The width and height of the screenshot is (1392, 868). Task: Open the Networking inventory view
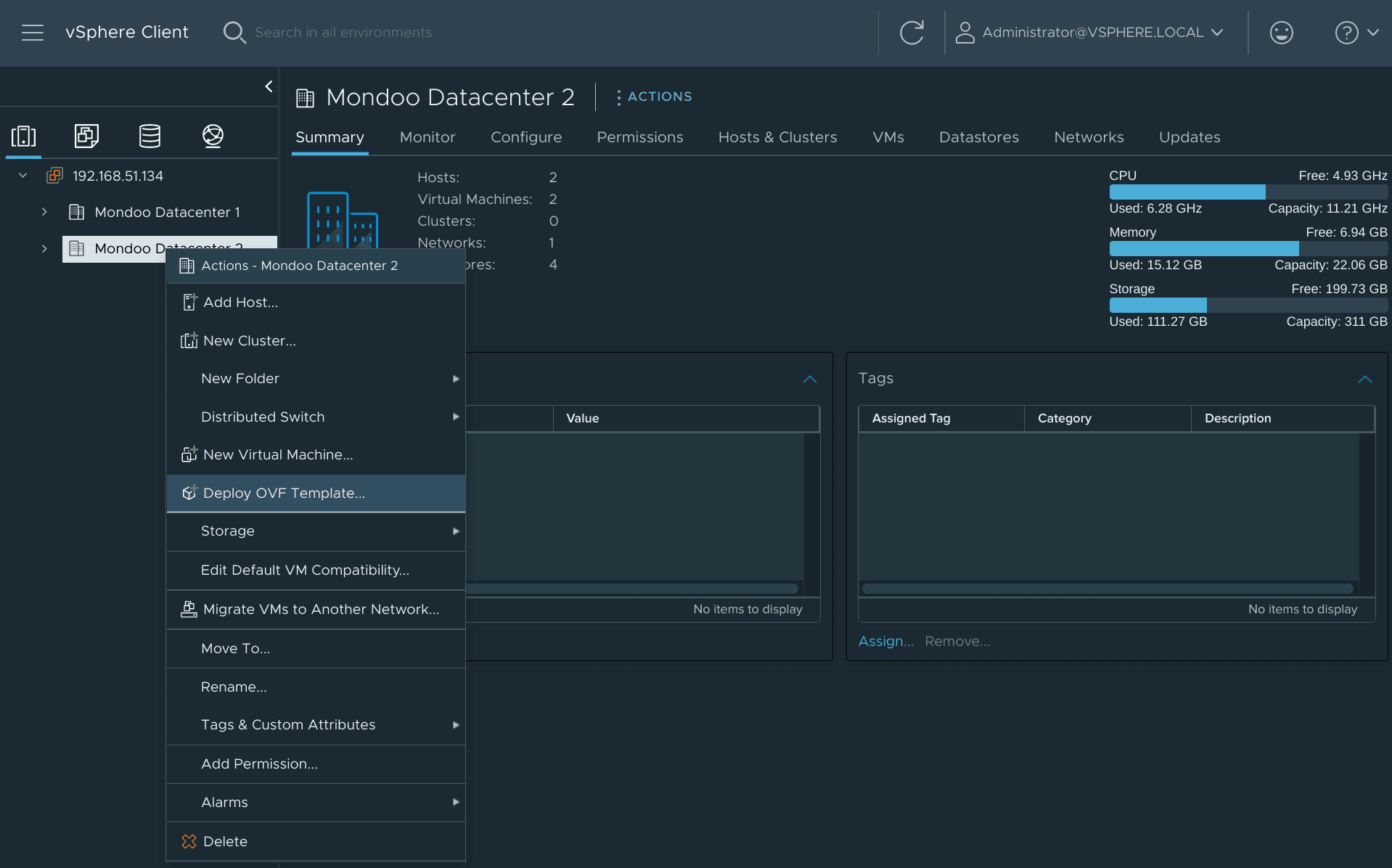[x=213, y=136]
